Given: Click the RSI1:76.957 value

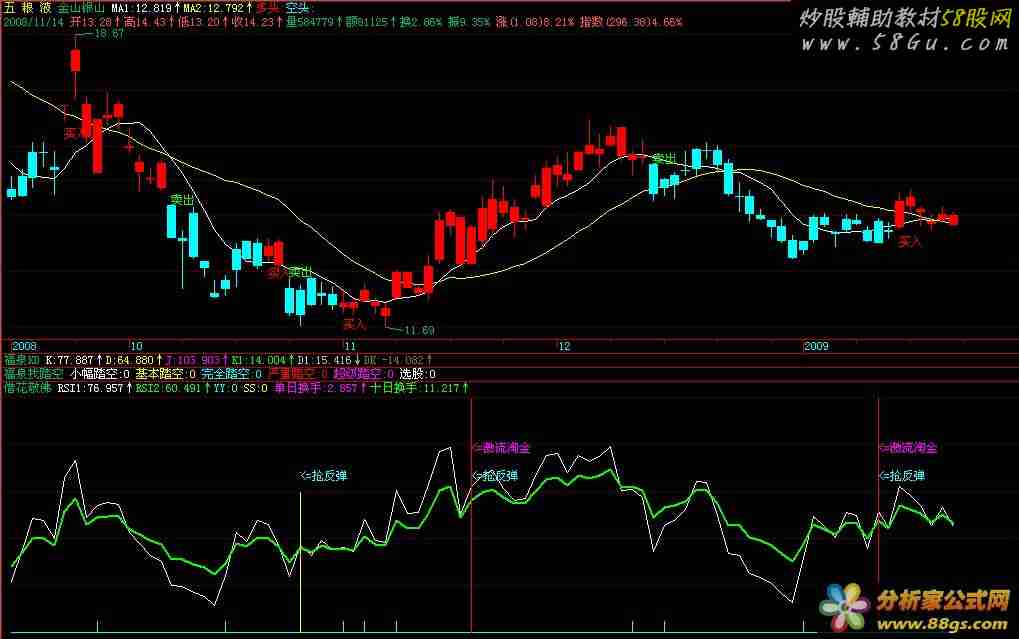Looking at the screenshot, I should click(x=90, y=388).
